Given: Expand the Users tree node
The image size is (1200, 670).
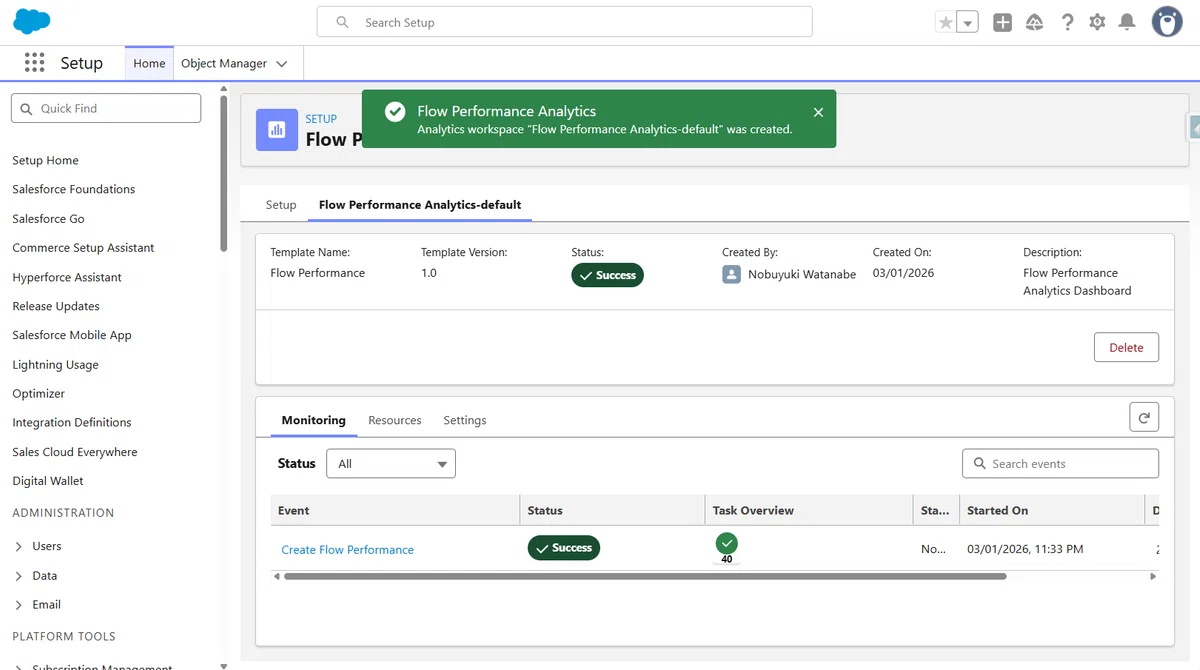Looking at the screenshot, I should tap(19, 546).
